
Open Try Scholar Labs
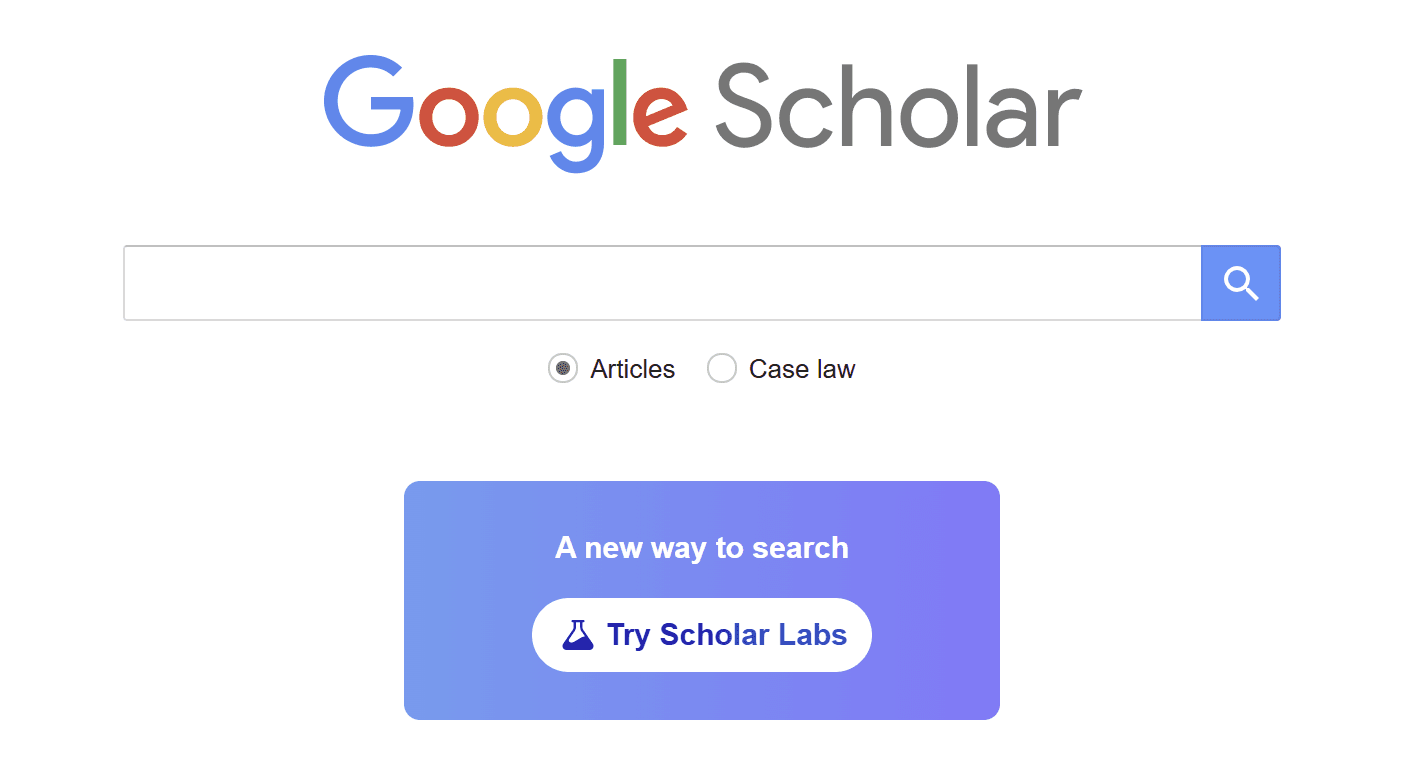tap(702, 635)
